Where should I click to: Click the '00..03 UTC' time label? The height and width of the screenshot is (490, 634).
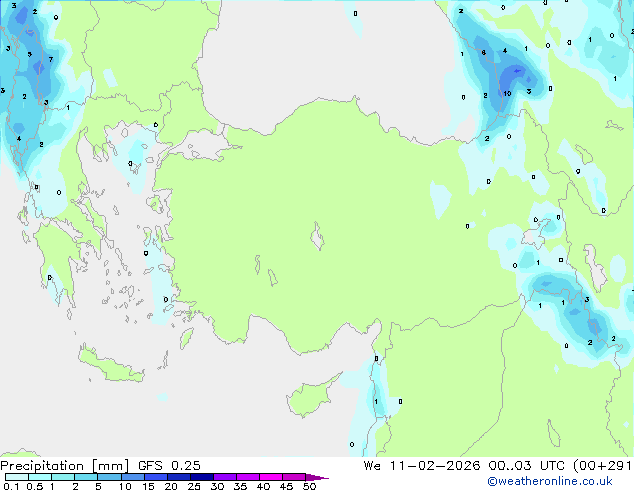point(526,465)
